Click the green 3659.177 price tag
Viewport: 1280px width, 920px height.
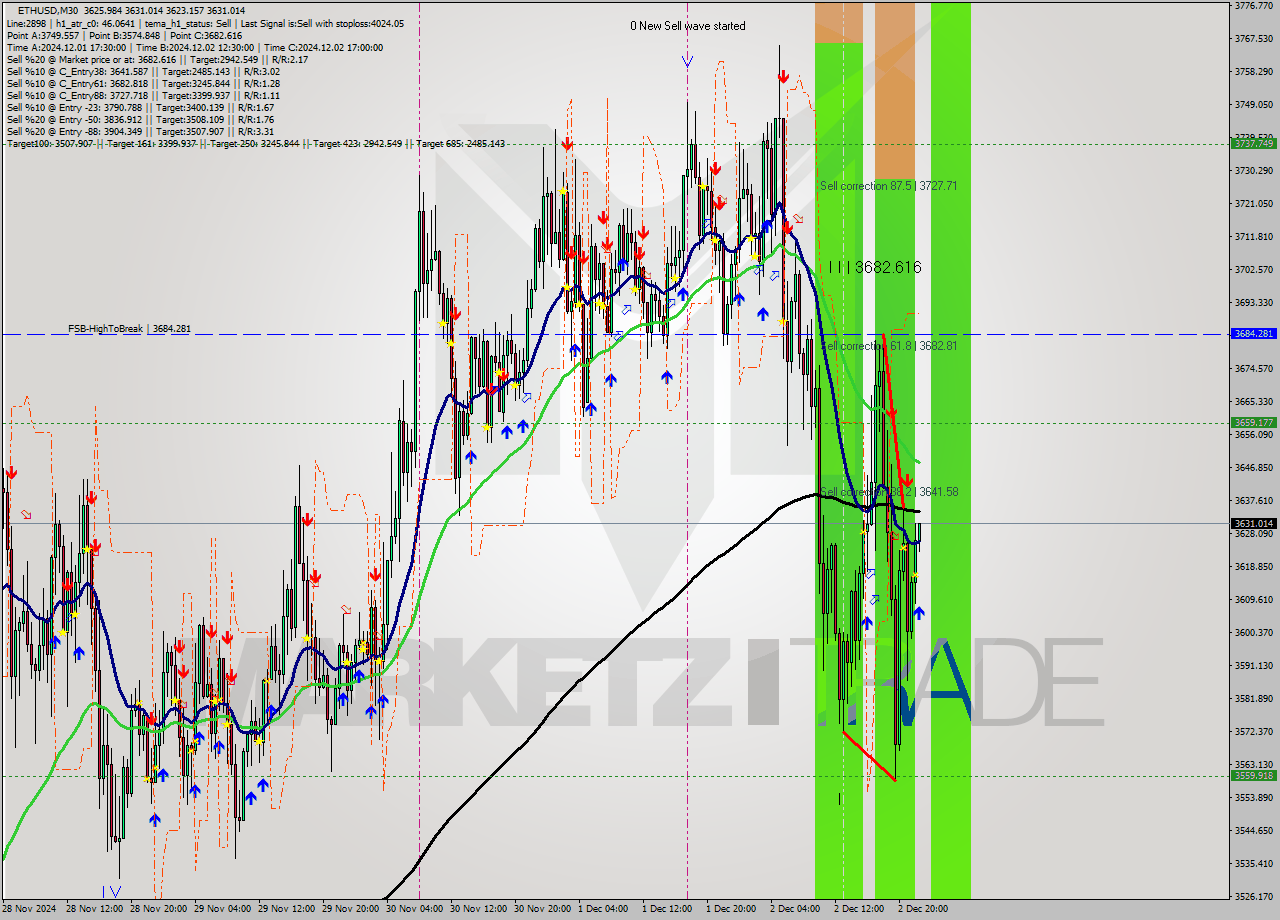point(1253,423)
